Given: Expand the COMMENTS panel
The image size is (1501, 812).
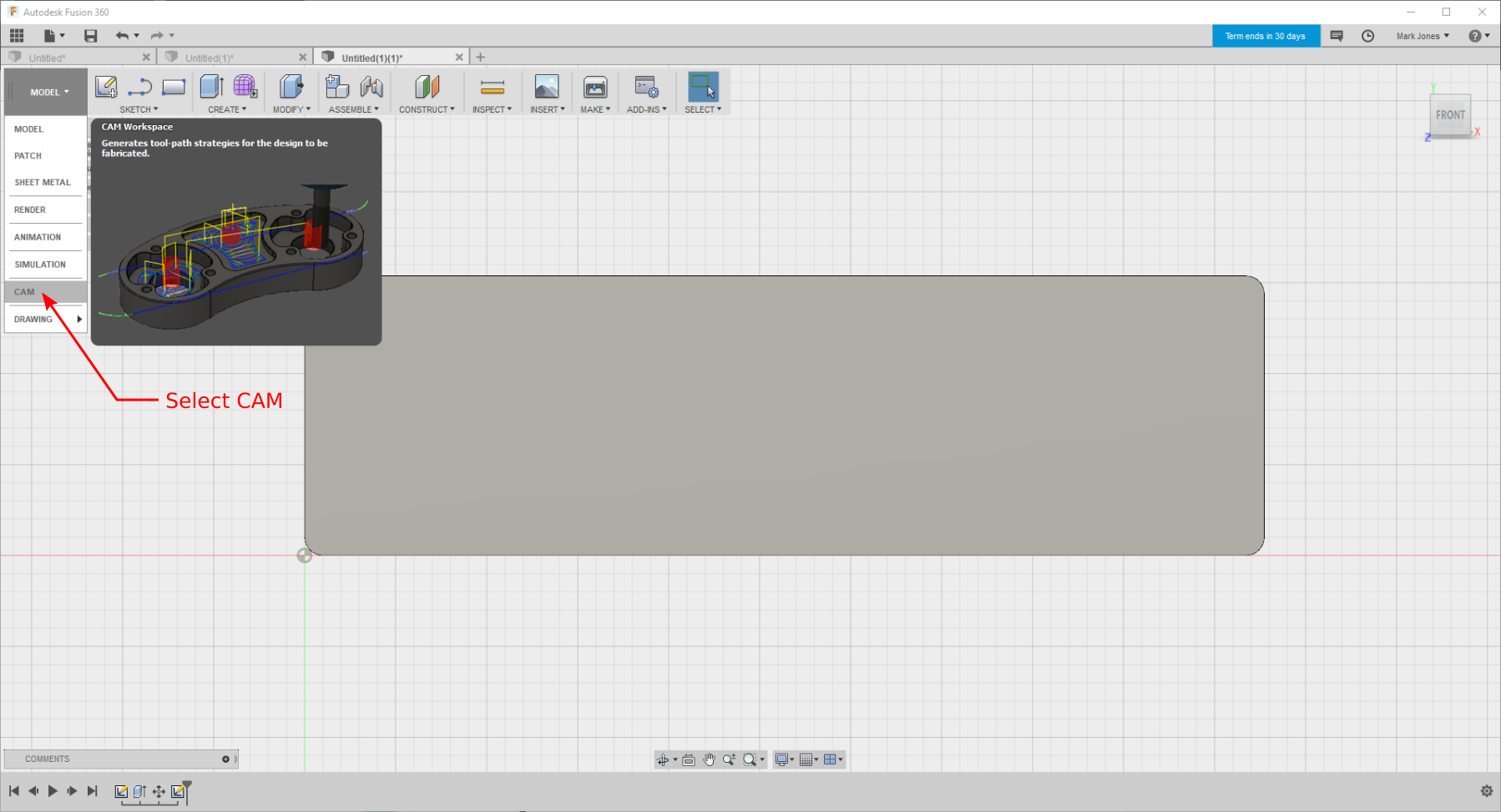Looking at the screenshot, I should point(225,759).
